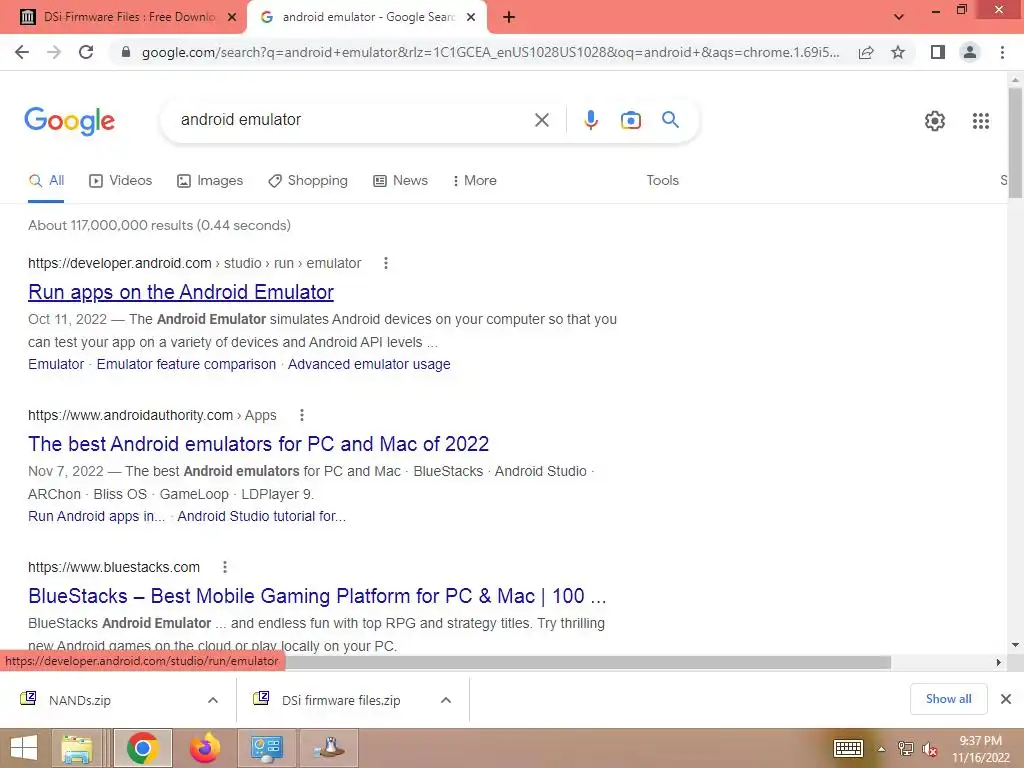
Task: Open the Chrome side panel
Action: click(x=938, y=52)
